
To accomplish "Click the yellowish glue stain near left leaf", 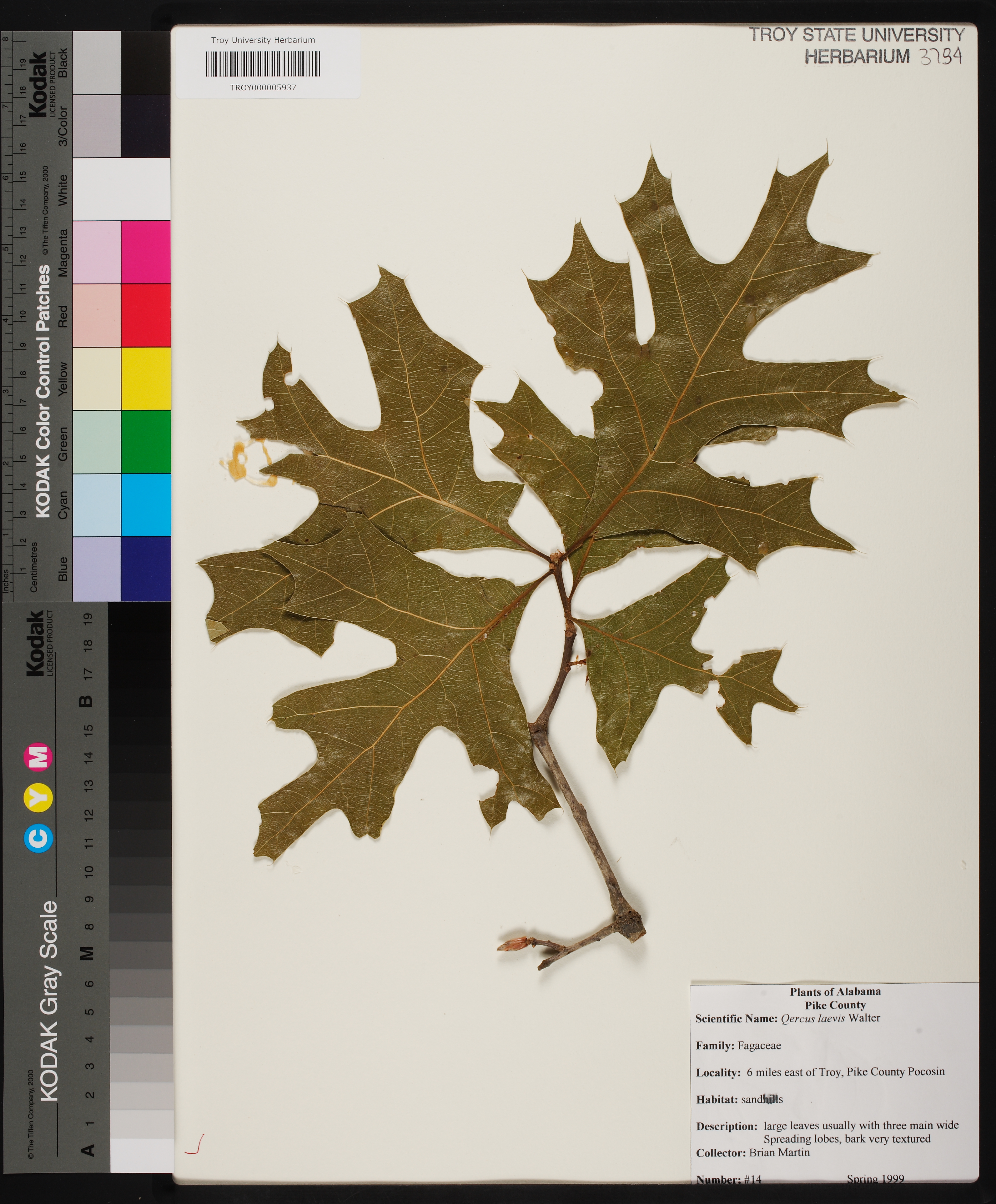I will tap(248, 463).
